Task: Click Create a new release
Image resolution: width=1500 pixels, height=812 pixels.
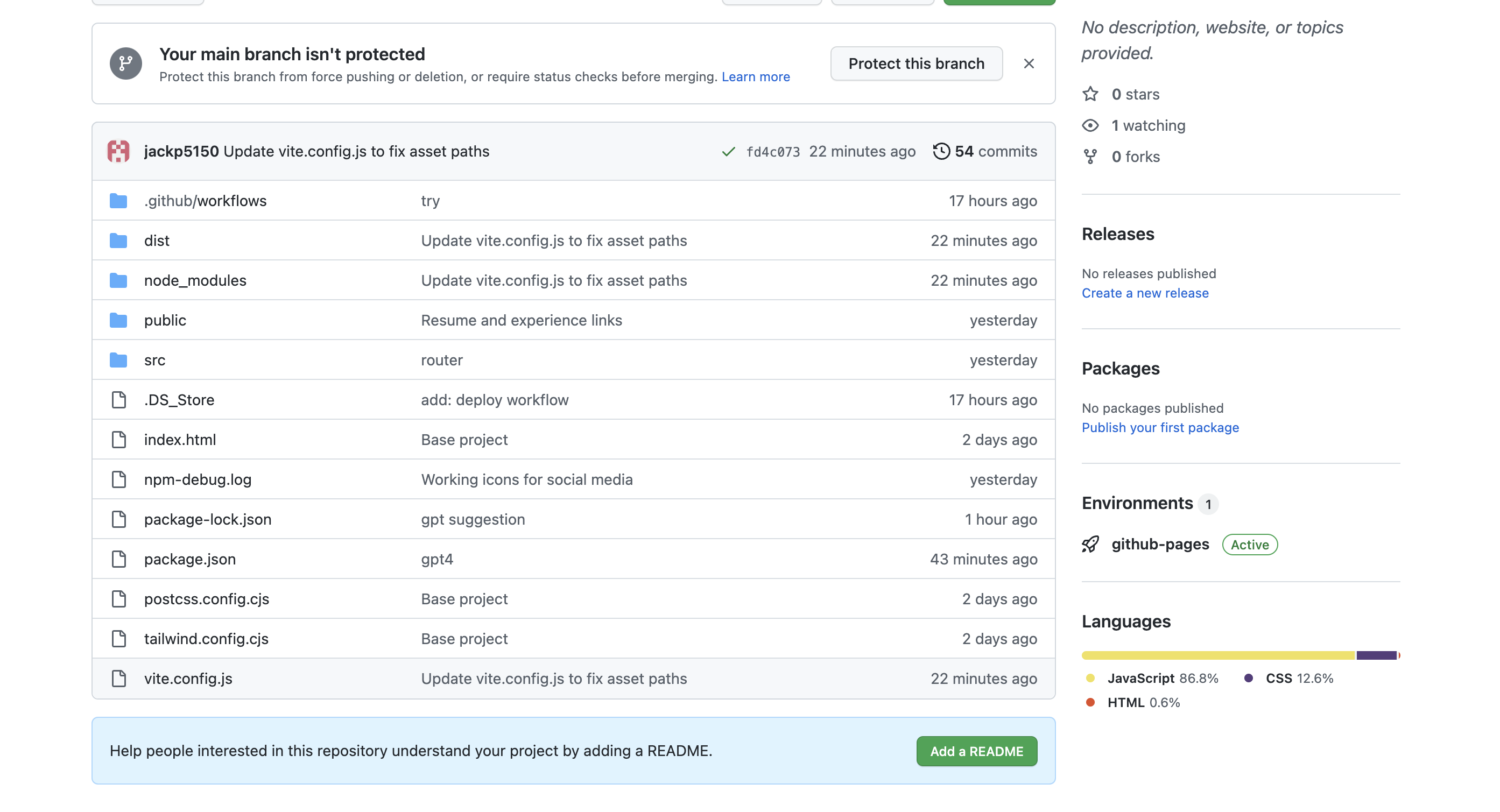Action: 1145,293
